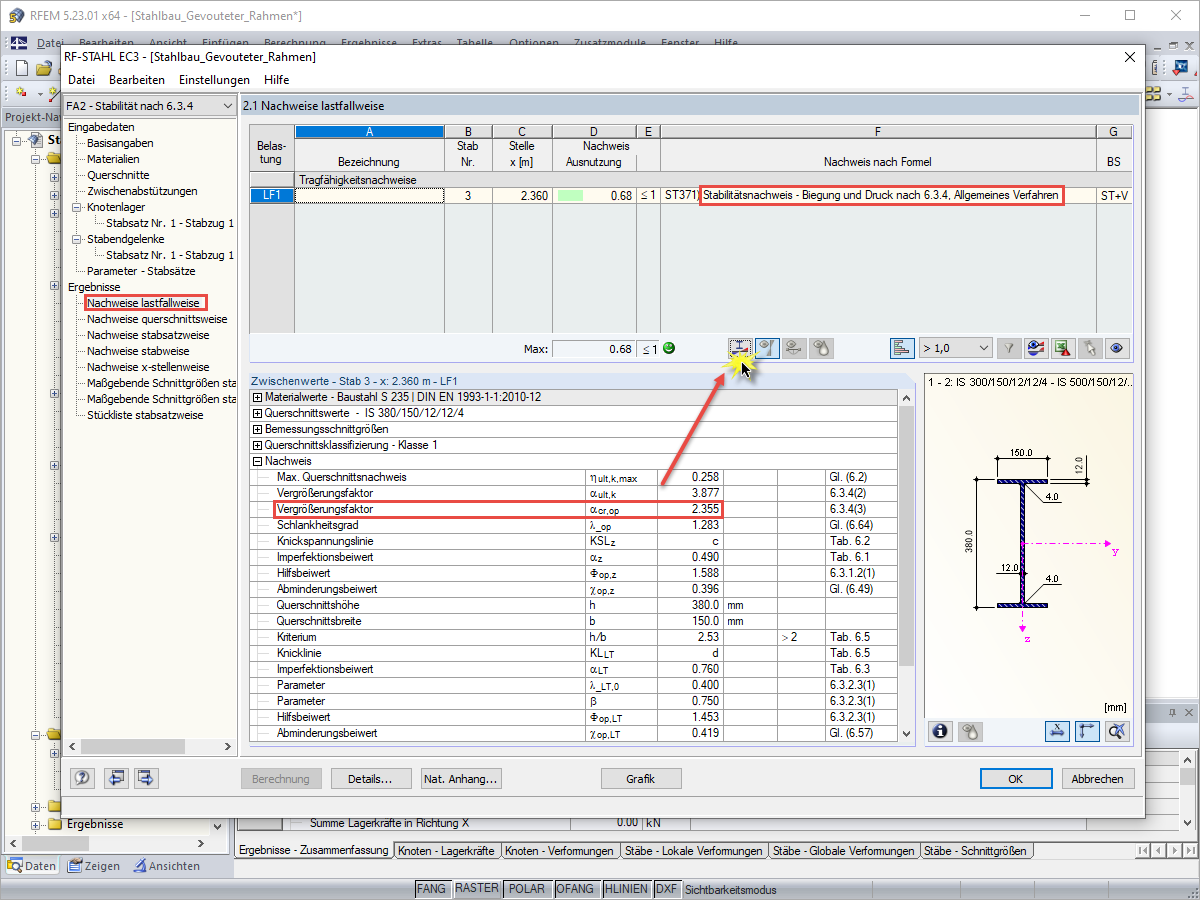The image size is (1200, 900).
Task: Click the reset cross-section view icon
Action: pyautogui.click(x=1117, y=731)
